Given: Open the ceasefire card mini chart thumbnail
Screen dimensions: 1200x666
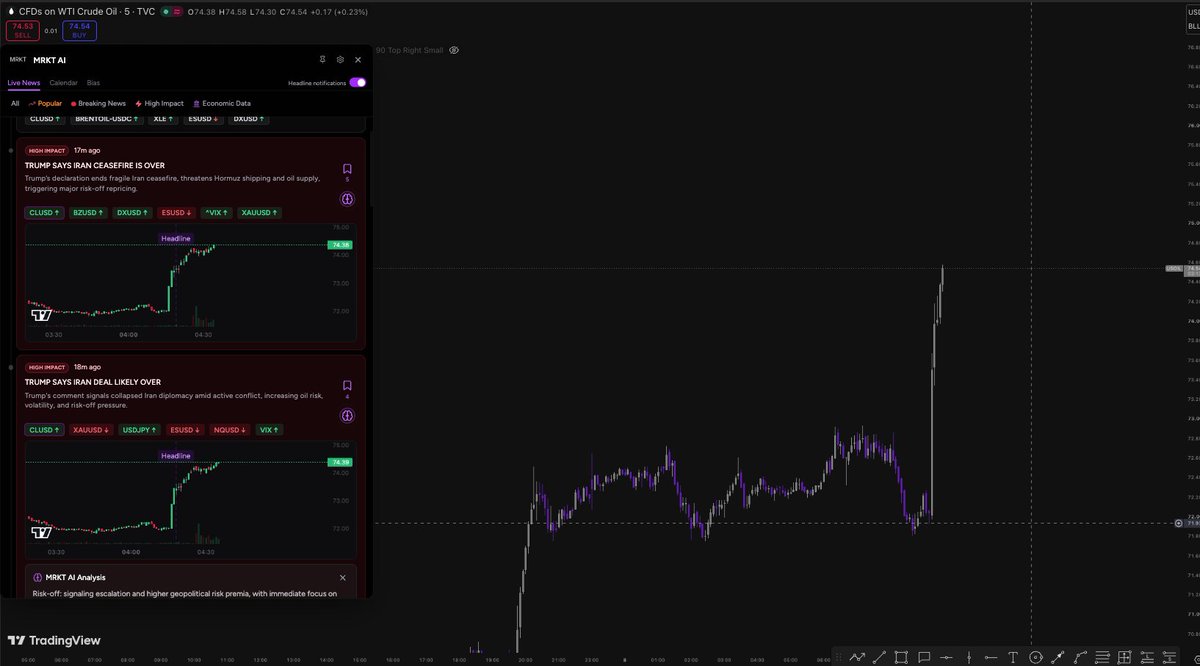Looking at the screenshot, I should coord(189,282).
